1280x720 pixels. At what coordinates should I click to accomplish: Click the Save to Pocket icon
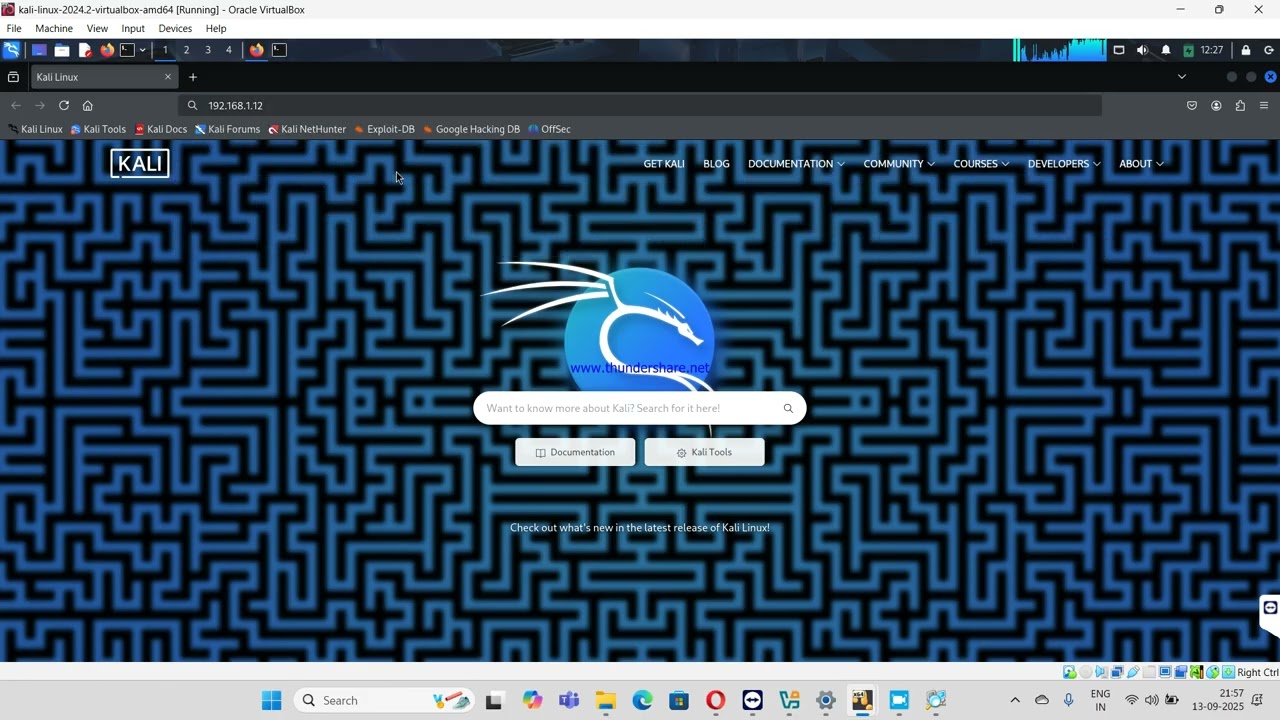1192,105
